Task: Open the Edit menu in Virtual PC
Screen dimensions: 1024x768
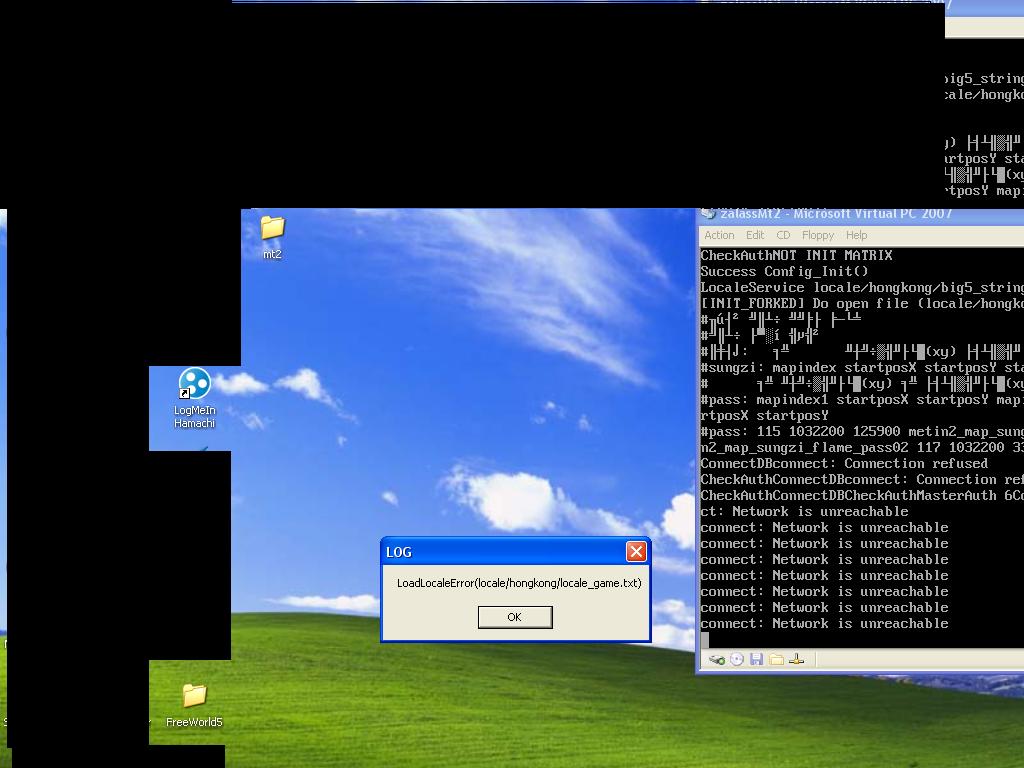Action: coord(755,235)
